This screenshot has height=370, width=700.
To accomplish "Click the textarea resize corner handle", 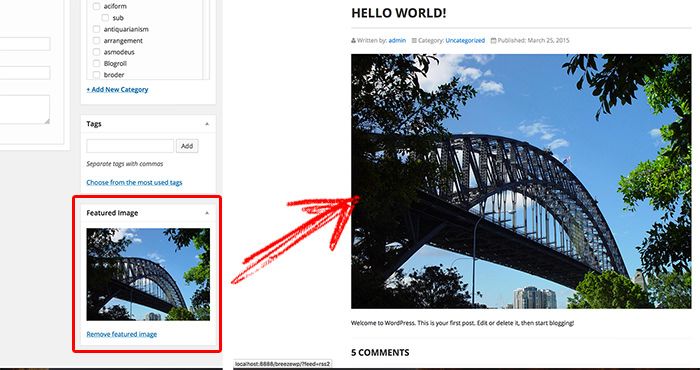I will [47, 121].
